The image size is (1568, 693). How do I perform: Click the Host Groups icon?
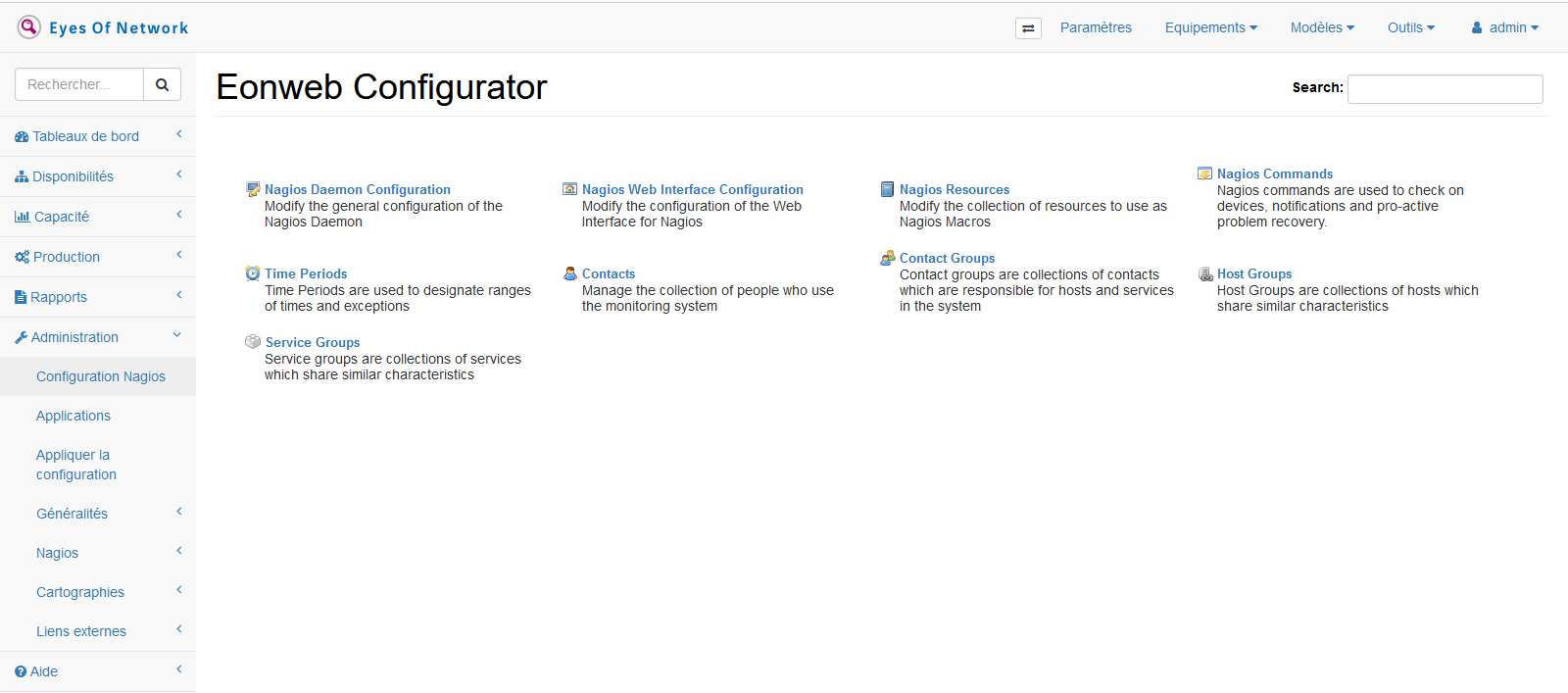click(1205, 273)
